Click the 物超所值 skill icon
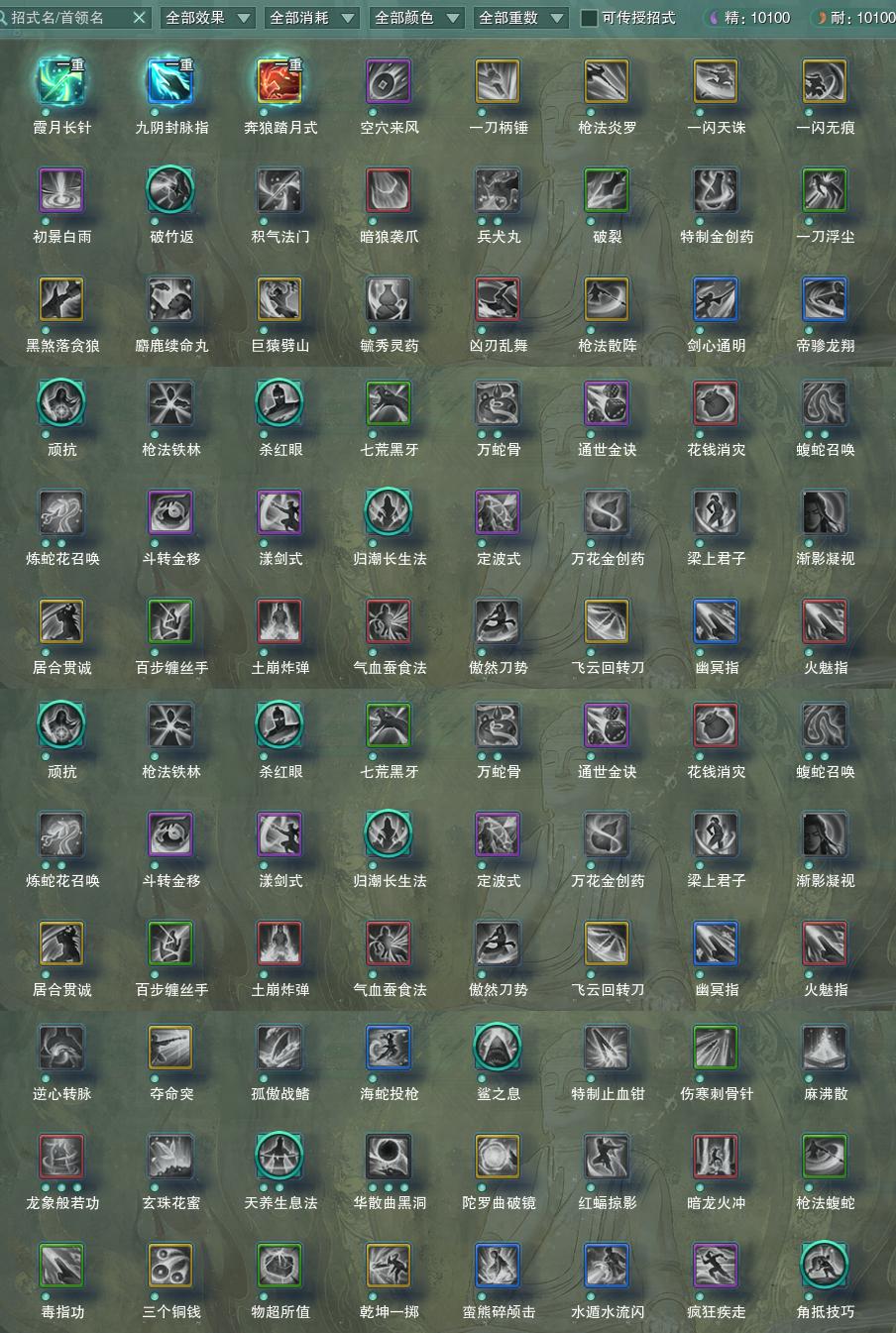896x1333 pixels. point(280,1266)
